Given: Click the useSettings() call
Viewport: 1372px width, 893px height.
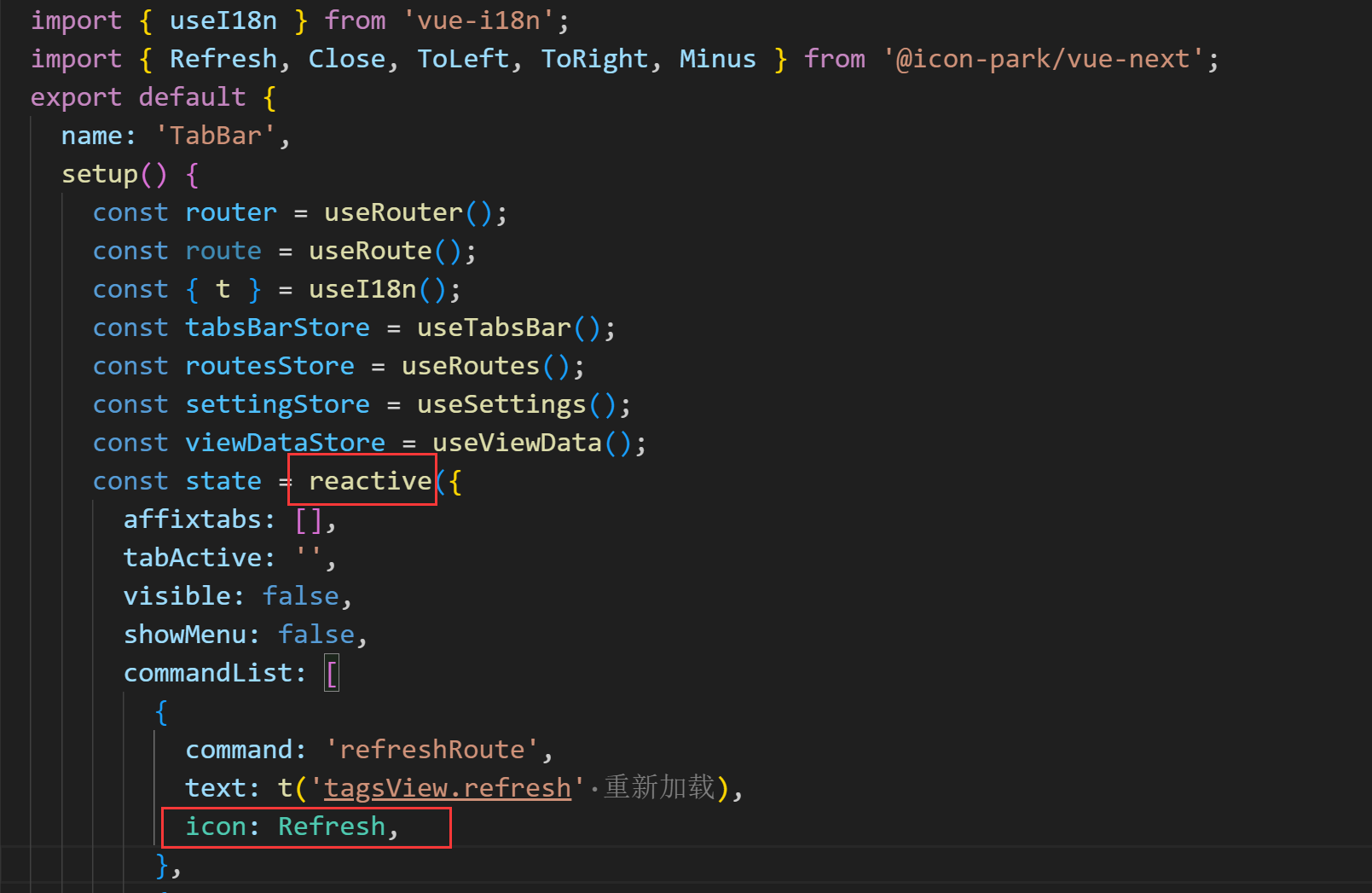Looking at the screenshot, I should [x=516, y=404].
